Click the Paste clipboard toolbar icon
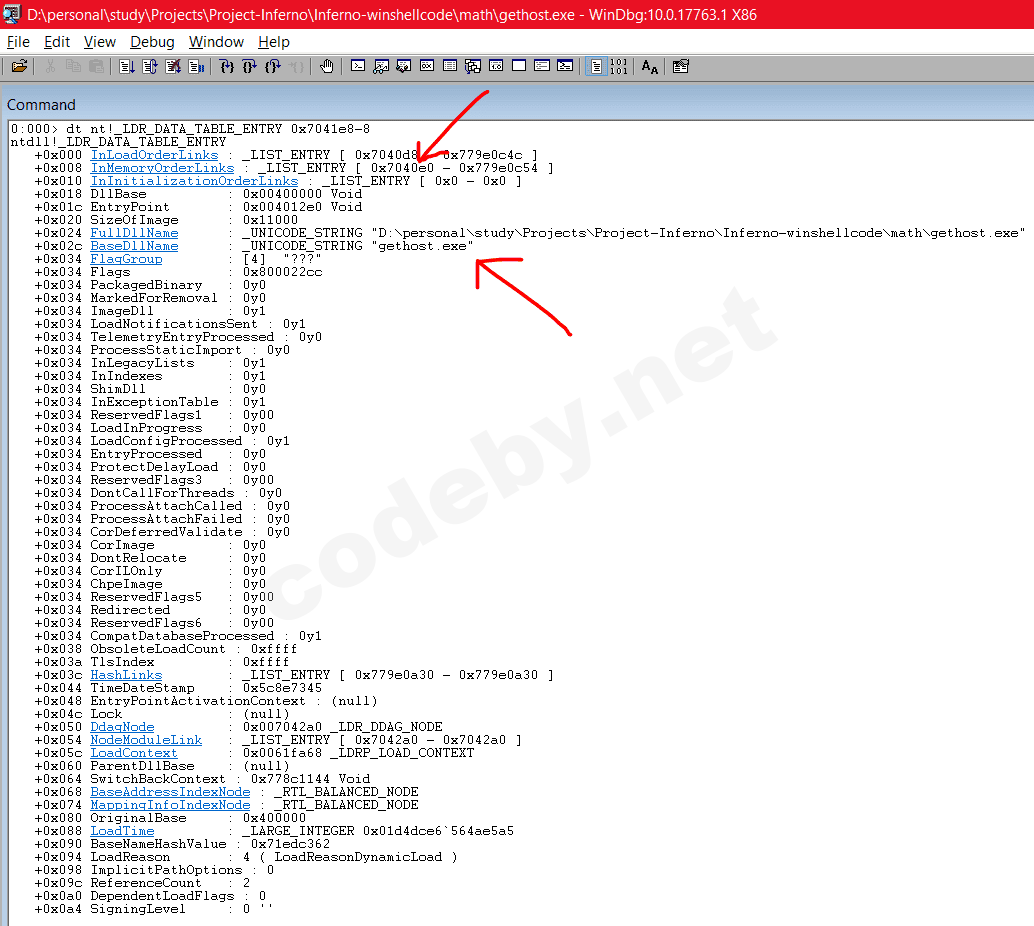This screenshot has width=1034, height=926. tap(96, 67)
